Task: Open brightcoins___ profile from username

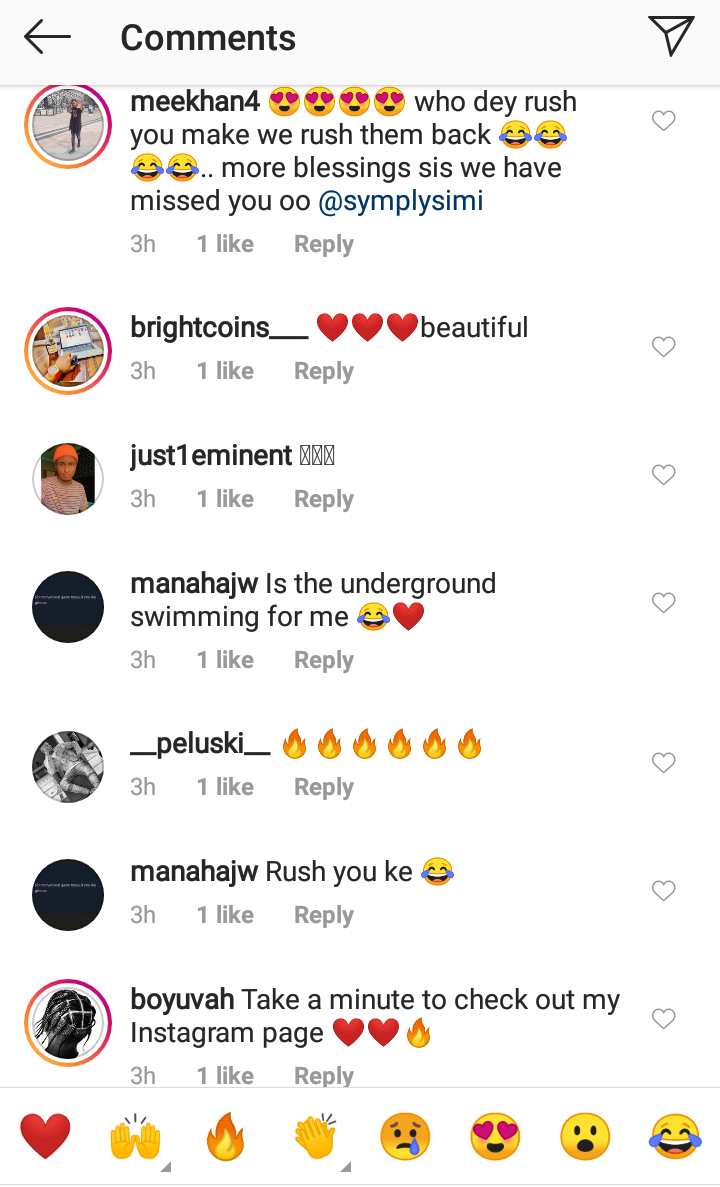Action: pos(219,328)
